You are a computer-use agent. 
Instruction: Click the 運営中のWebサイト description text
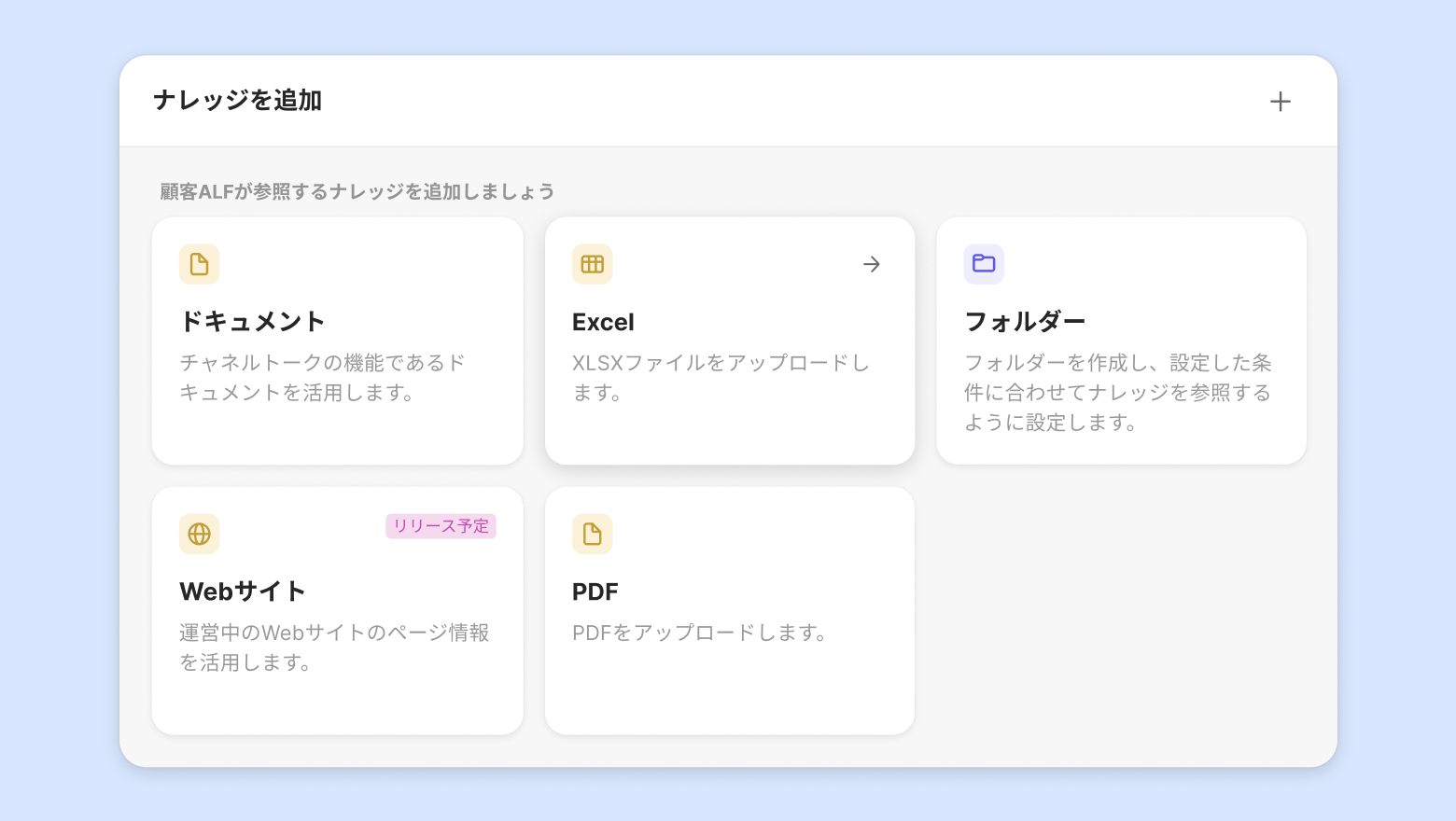pos(334,647)
